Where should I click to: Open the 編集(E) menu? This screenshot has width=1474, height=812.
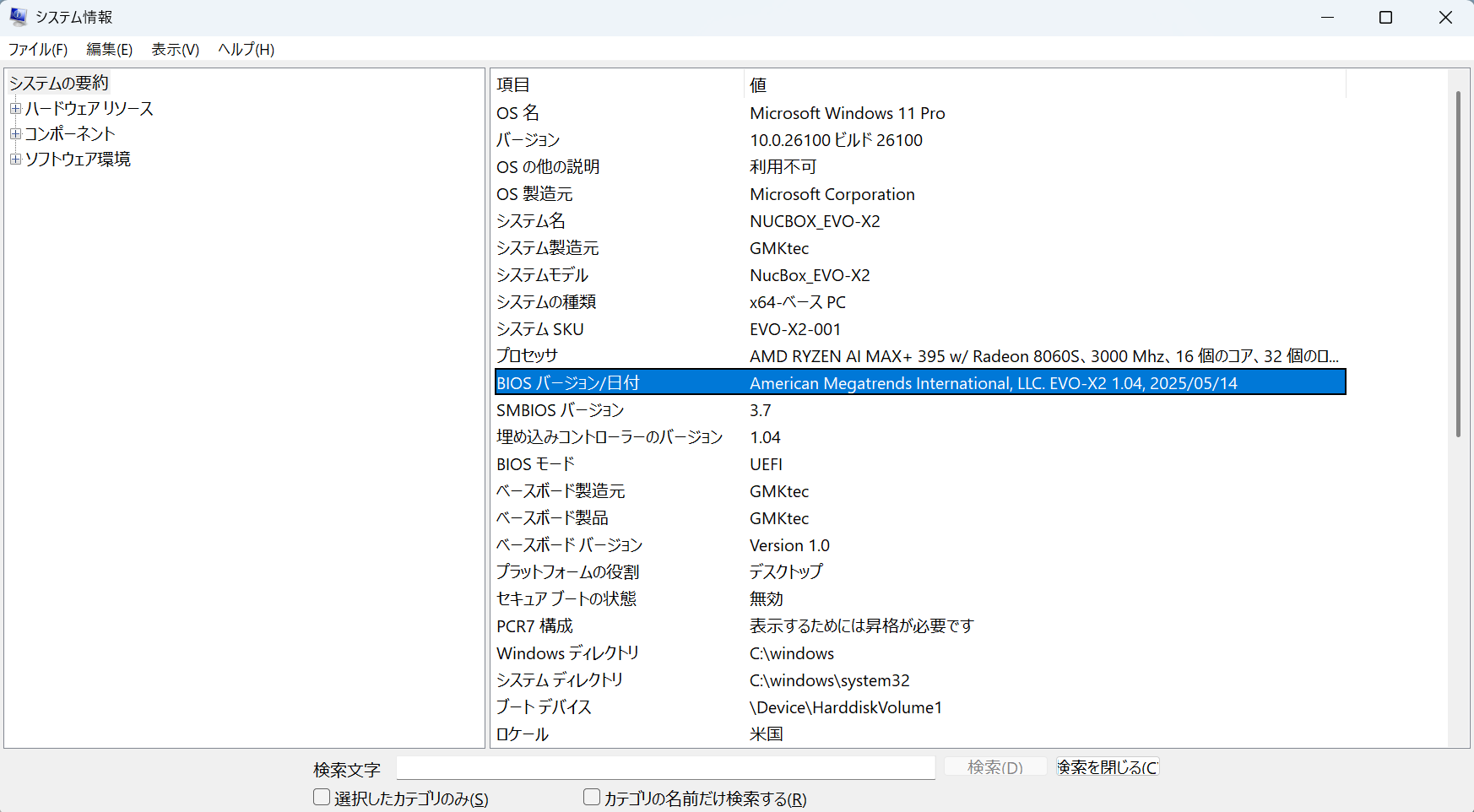coord(109,50)
